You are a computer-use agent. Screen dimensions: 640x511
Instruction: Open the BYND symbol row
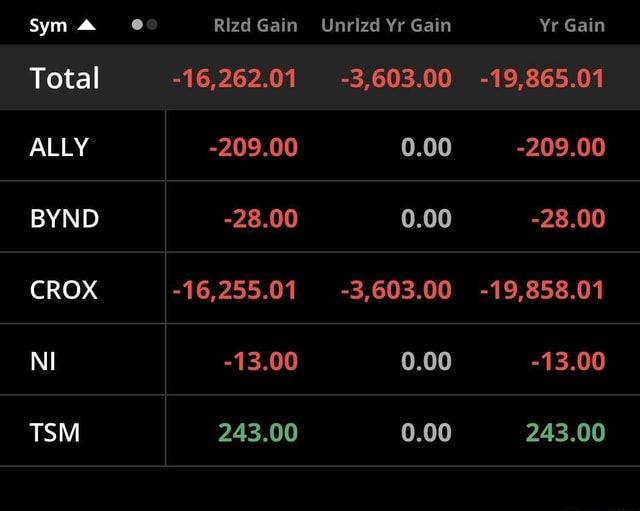pos(65,218)
